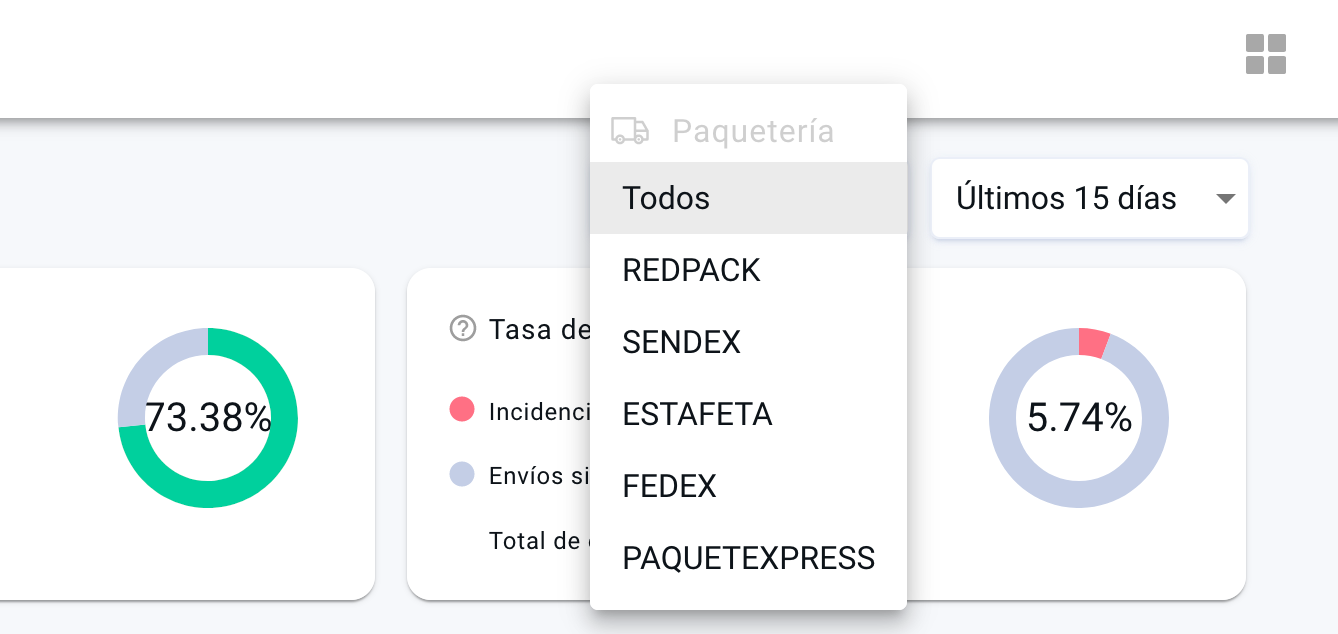Click the 73.38% percentage label
1338x634 pixels.
207,418
